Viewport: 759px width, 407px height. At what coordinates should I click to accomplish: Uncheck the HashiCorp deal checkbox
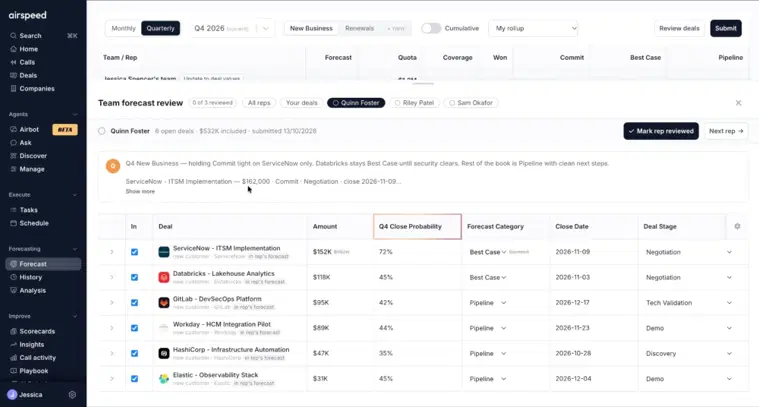[x=134, y=353]
